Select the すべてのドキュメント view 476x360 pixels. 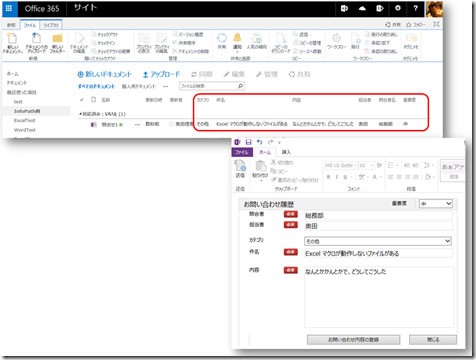click(96, 86)
